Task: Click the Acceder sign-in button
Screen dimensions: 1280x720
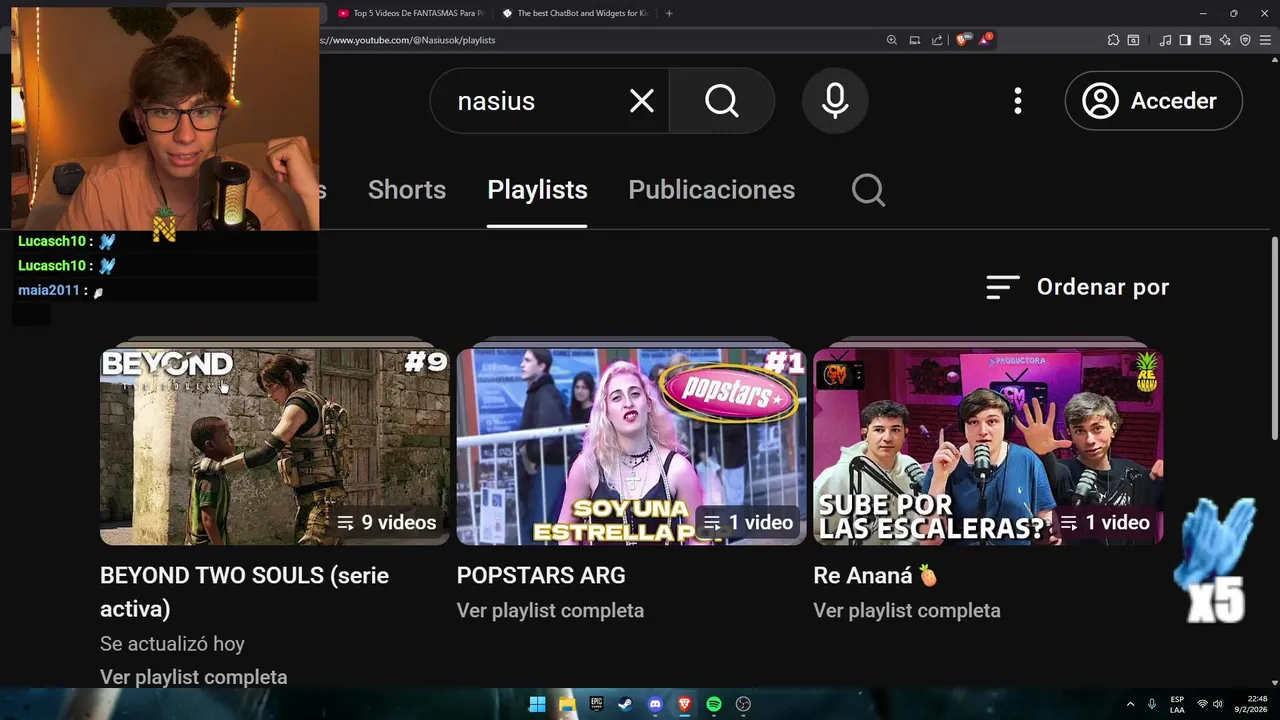Action: point(1153,101)
